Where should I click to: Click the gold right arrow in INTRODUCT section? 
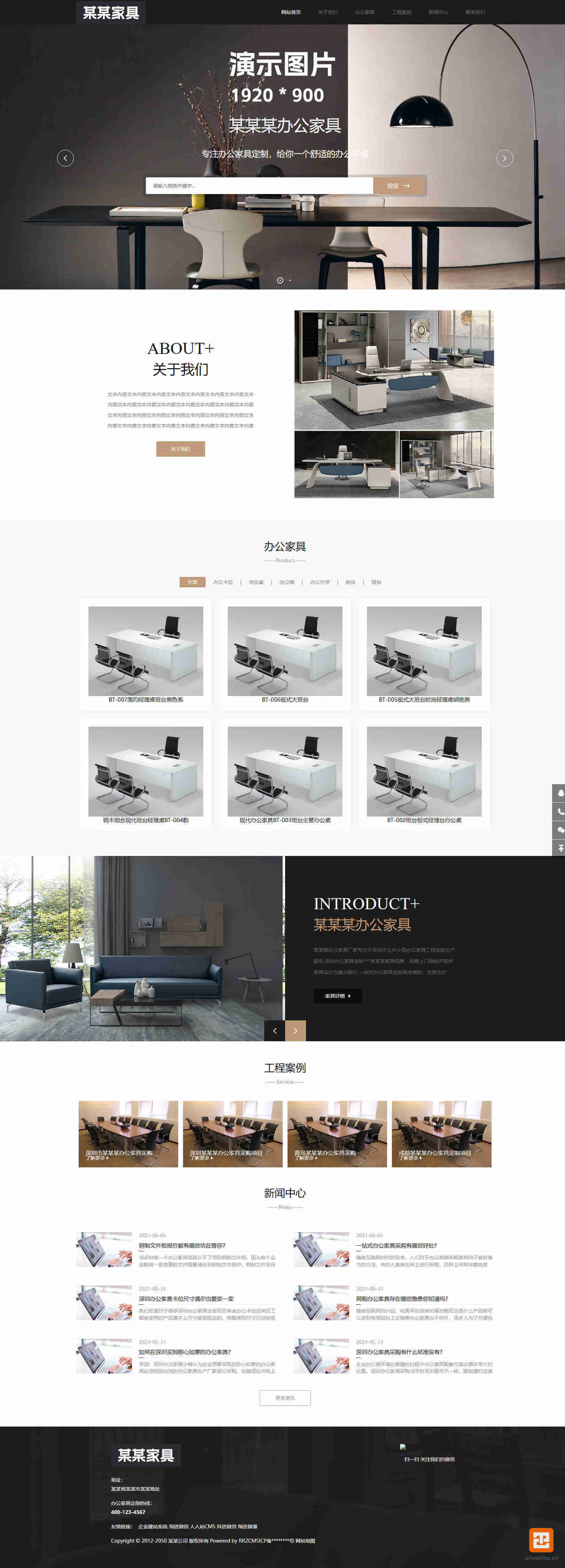(296, 1030)
